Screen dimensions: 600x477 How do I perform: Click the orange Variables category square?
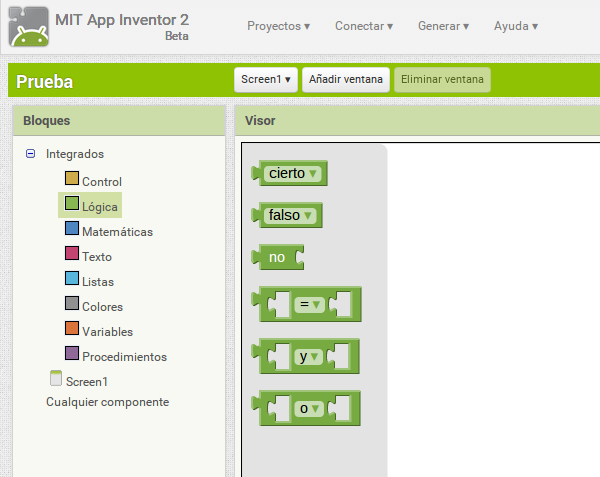[x=72, y=328]
